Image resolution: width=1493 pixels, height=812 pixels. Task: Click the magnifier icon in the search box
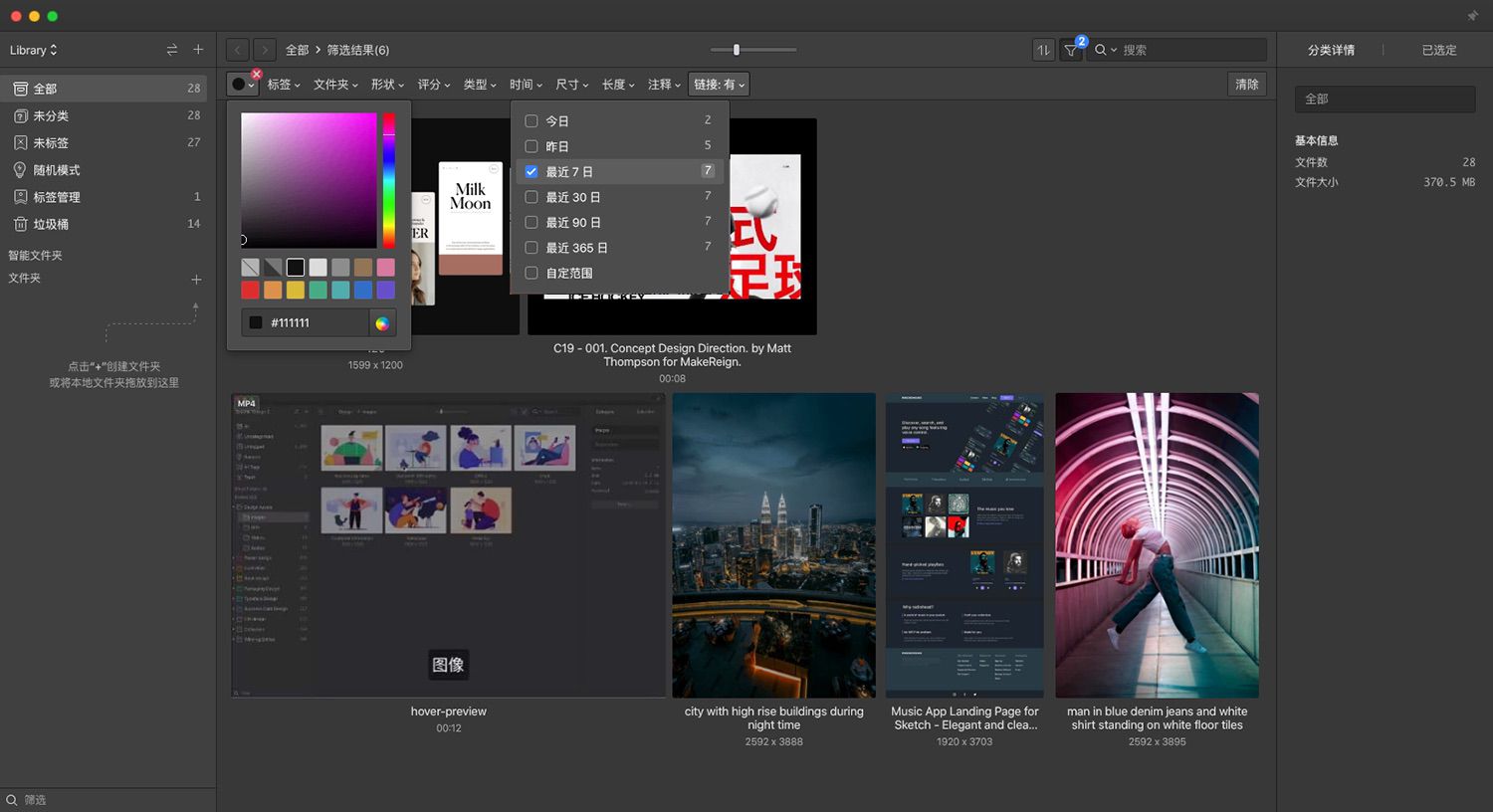pos(1101,50)
